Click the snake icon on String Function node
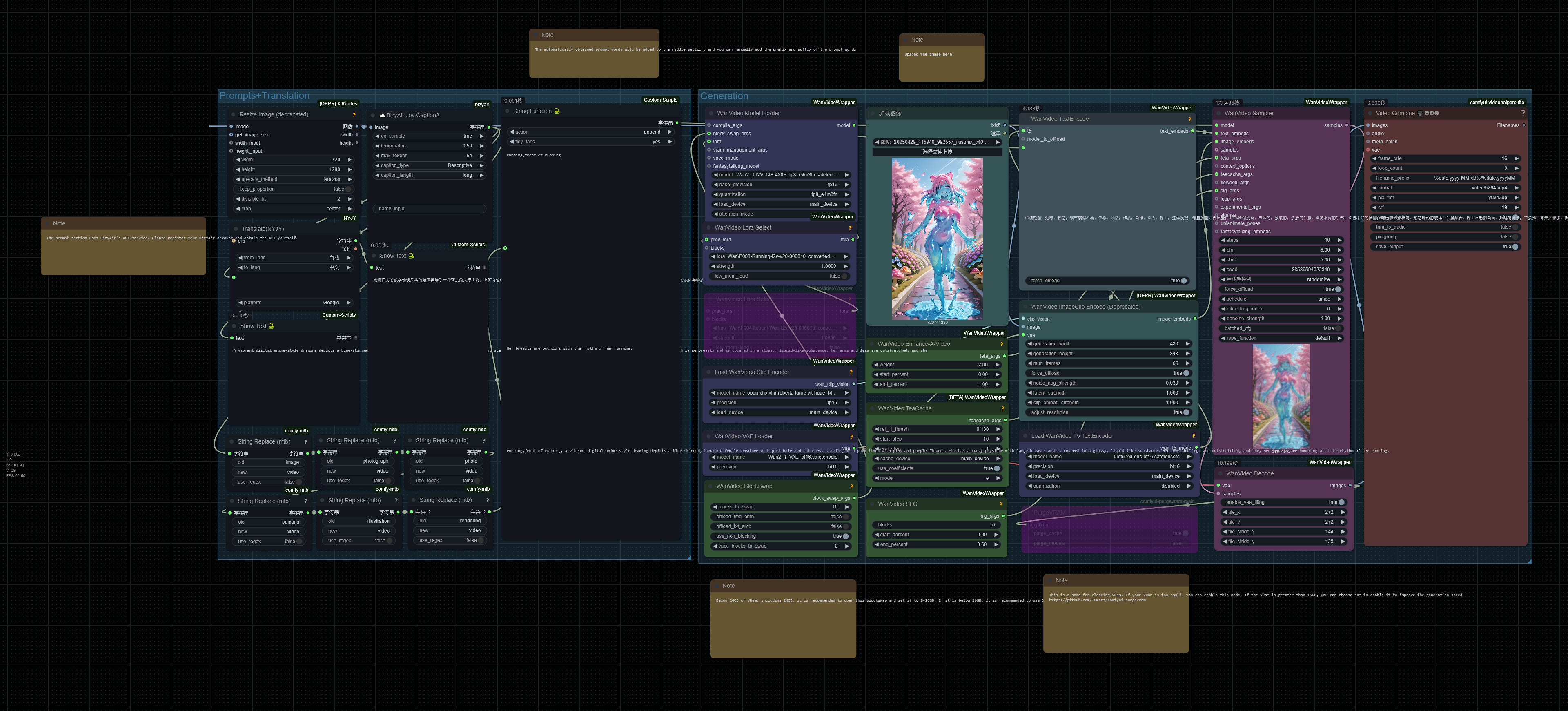Viewport: 1568px width, 711px height. [557, 111]
